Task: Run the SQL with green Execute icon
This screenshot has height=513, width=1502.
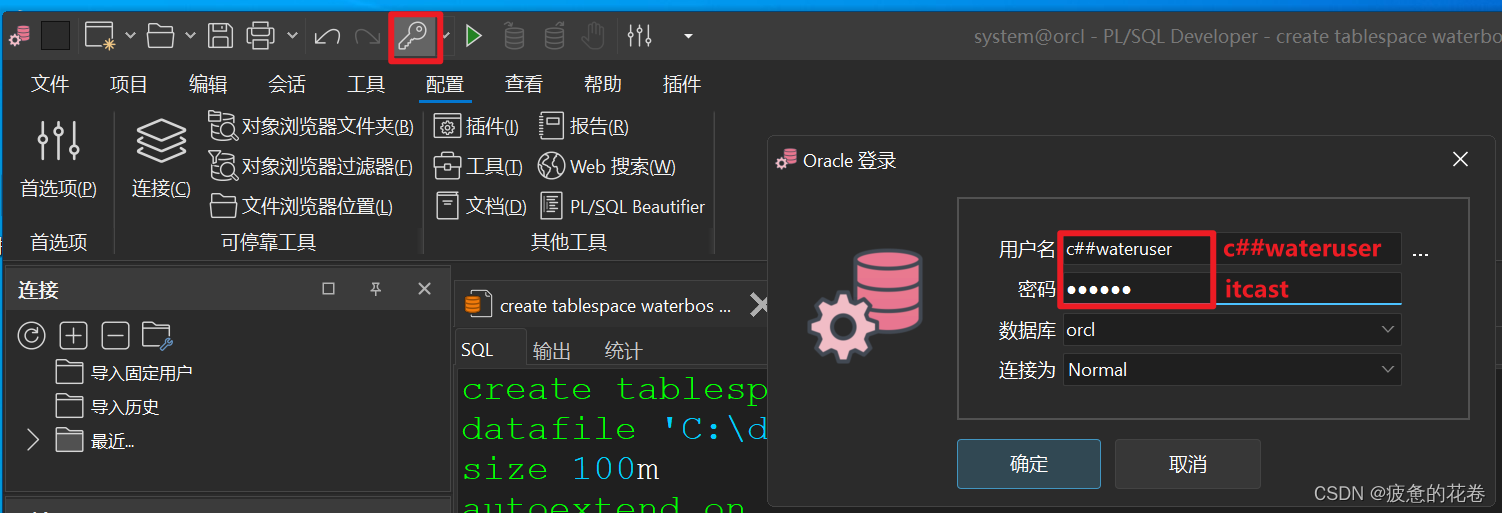Action: 474,36
